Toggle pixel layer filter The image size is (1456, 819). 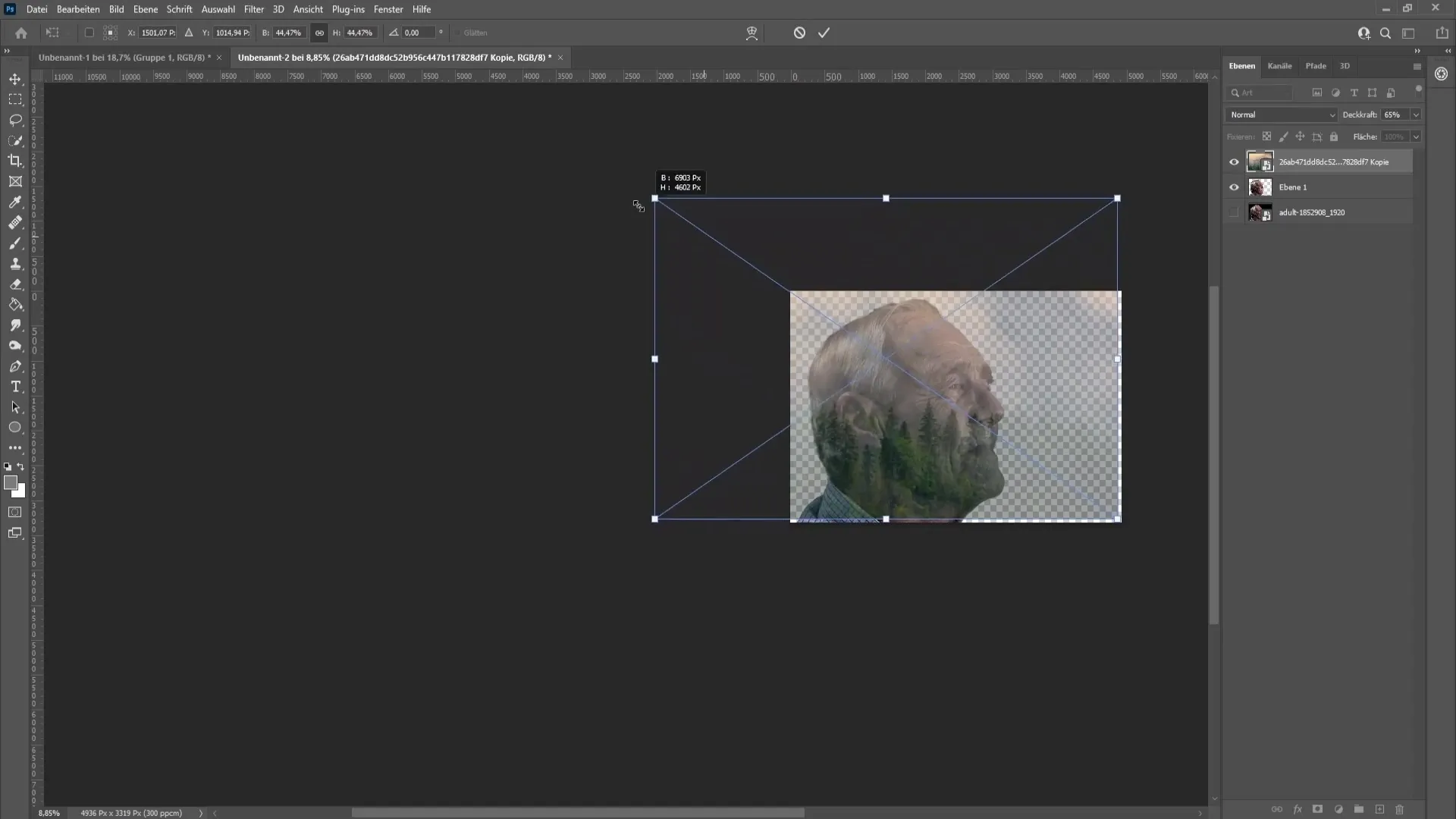coord(1317,93)
